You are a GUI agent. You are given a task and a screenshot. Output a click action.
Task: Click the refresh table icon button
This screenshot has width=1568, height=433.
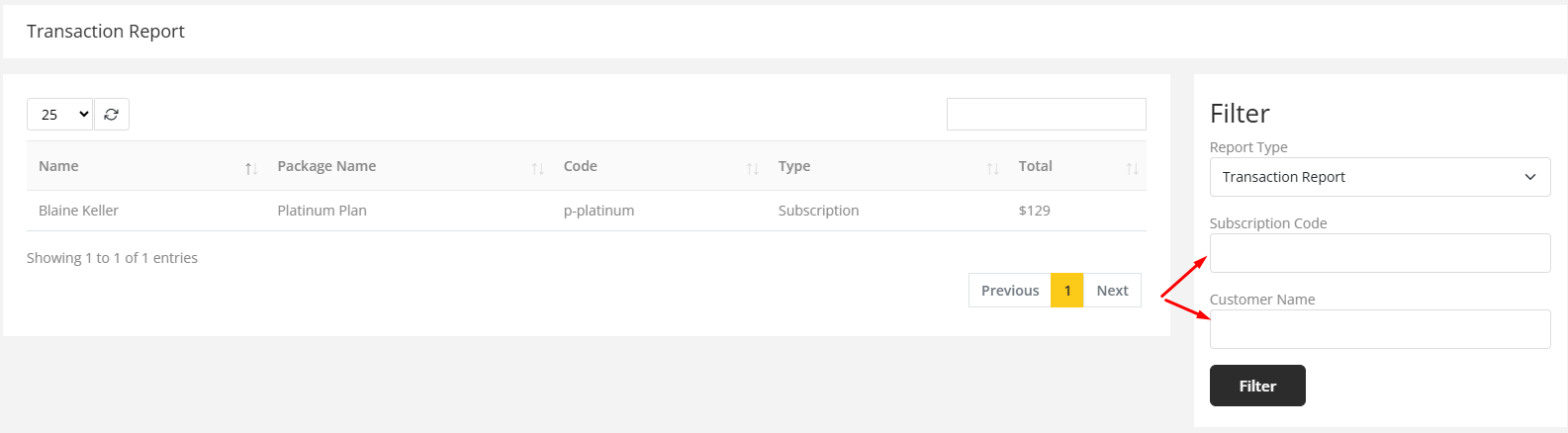tap(112, 115)
